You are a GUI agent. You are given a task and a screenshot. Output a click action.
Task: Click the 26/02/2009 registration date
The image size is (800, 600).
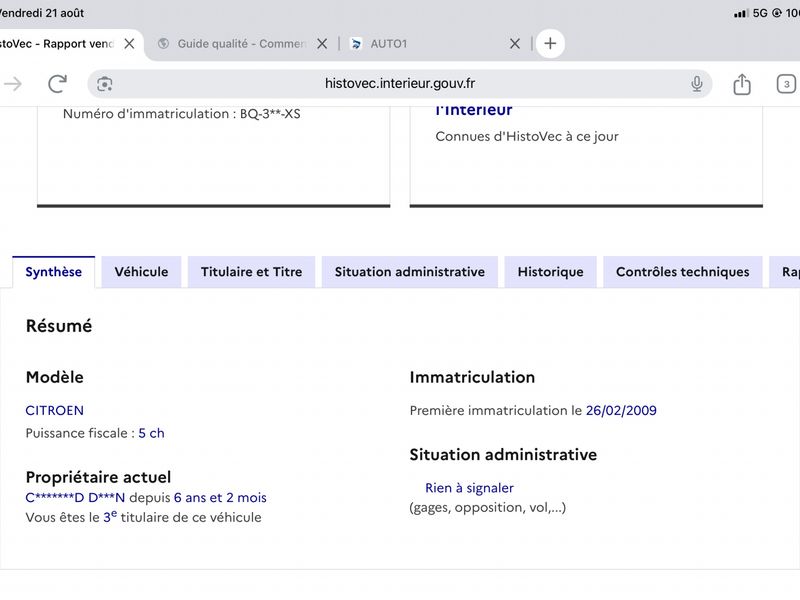(x=621, y=411)
